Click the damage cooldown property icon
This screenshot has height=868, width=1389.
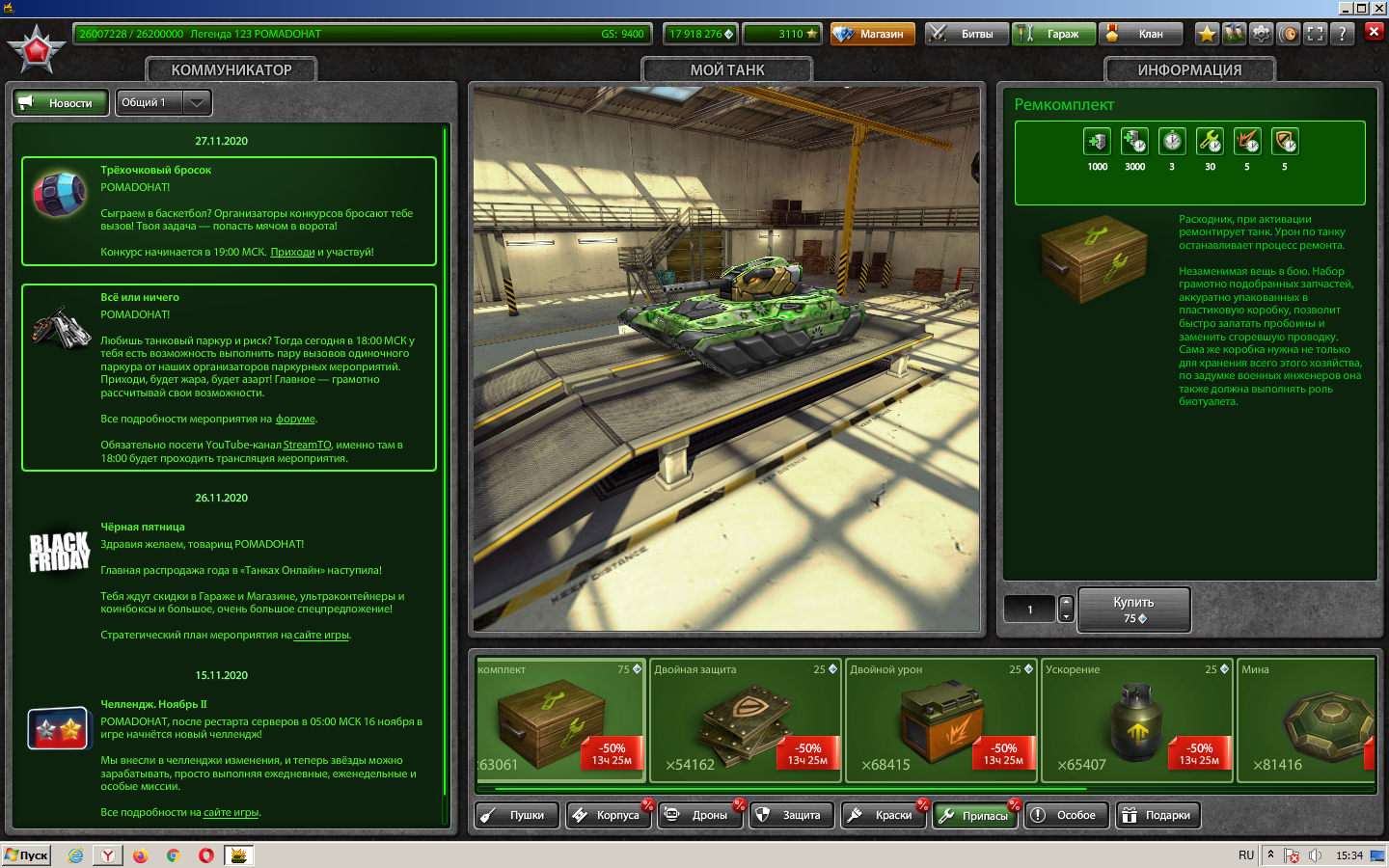(1247, 142)
